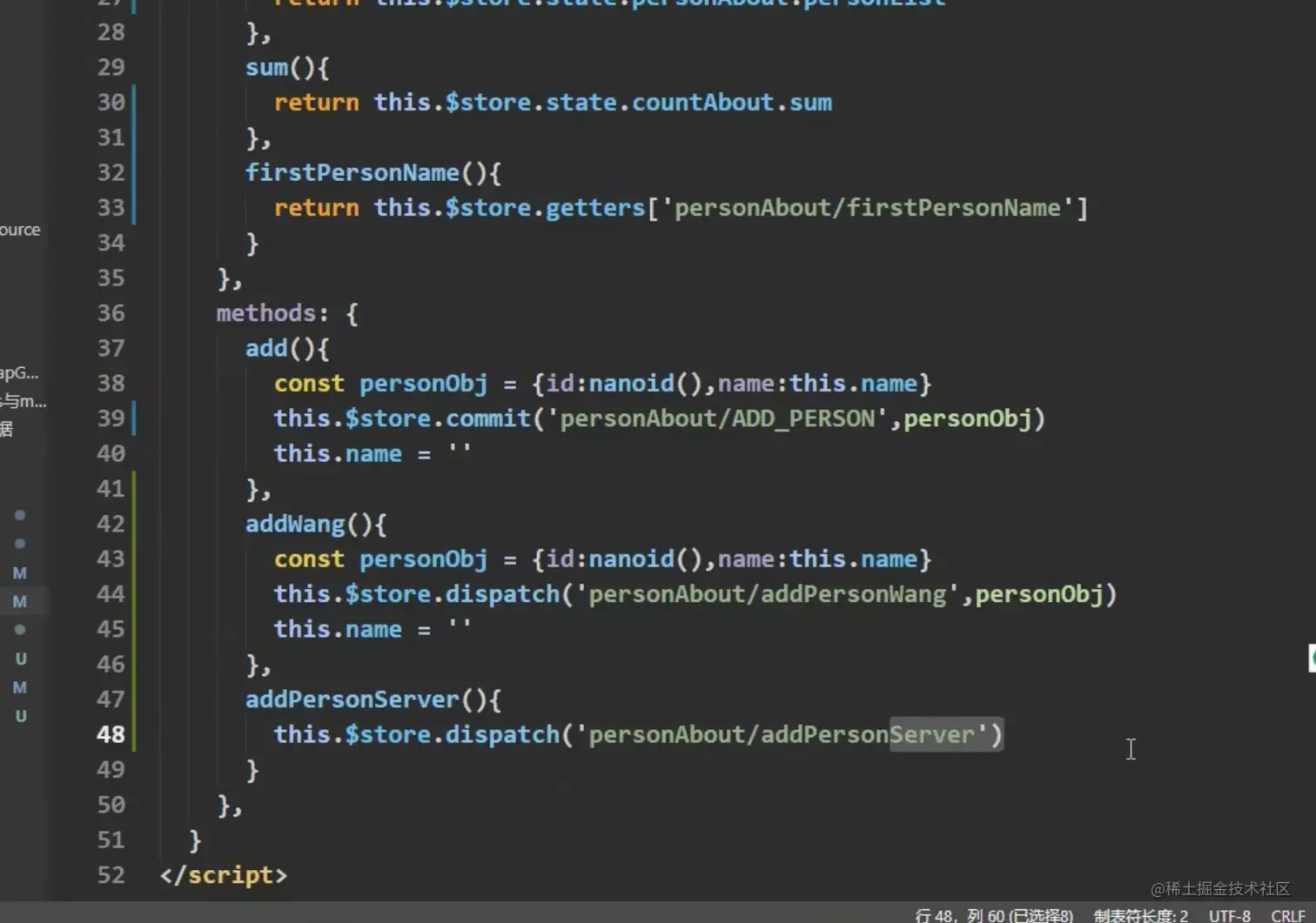Screen dimensions: 1316x923
Task: Click line number 52 in the gutter
Action: (111, 875)
